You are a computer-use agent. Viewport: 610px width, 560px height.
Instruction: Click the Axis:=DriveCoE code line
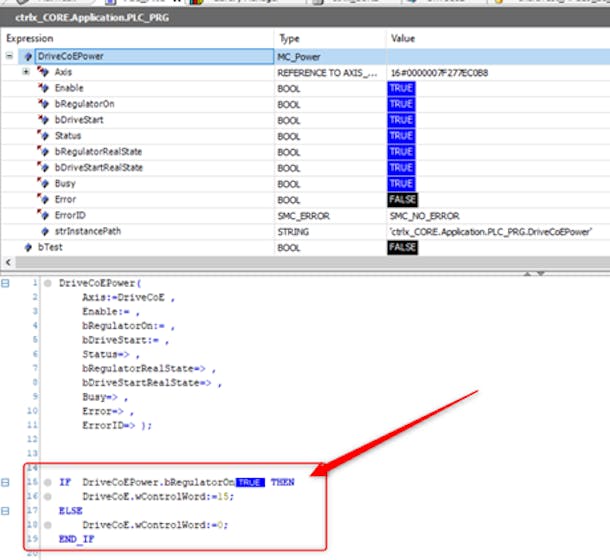click(x=128, y=298)
